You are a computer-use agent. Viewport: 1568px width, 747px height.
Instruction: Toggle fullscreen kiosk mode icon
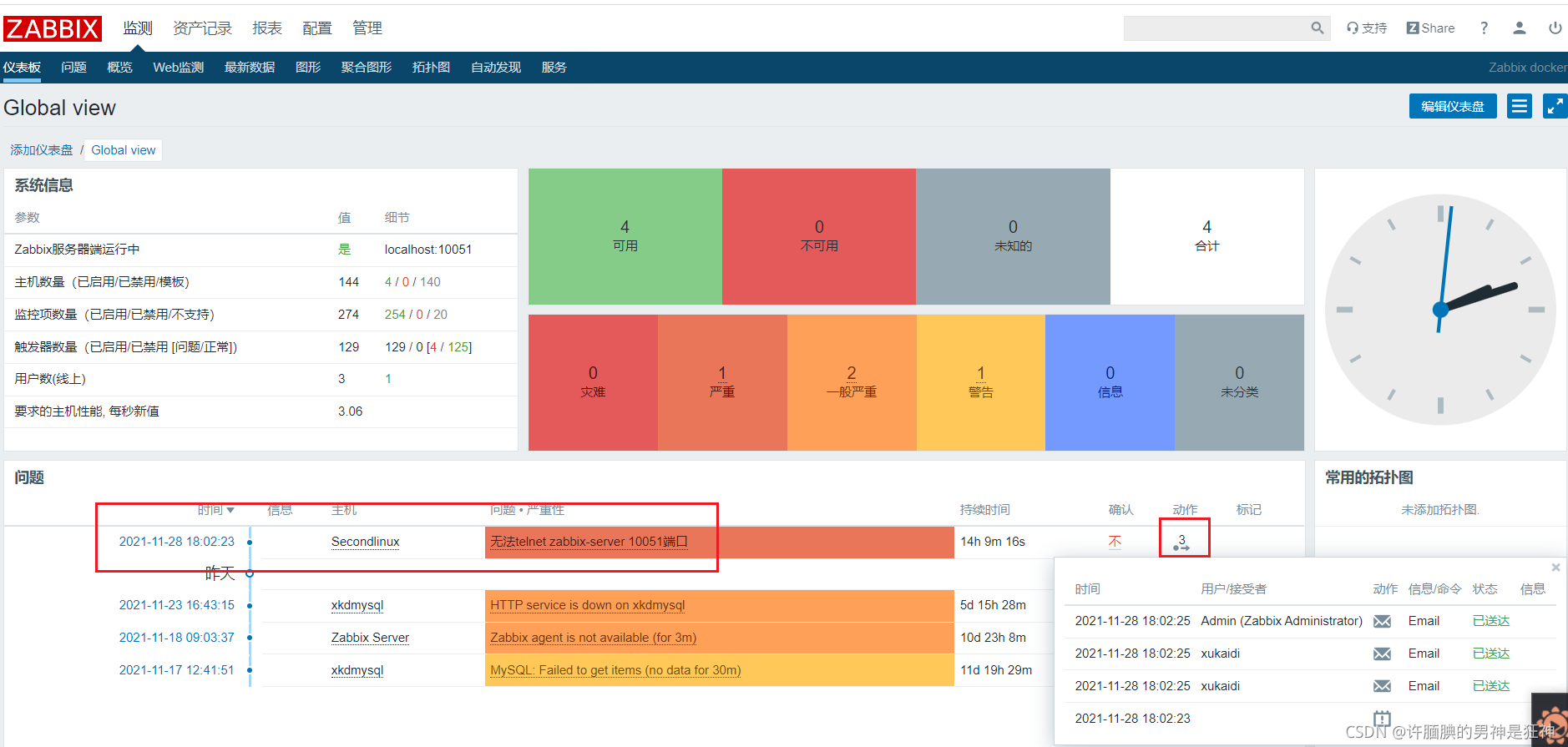pyautogui.click(x=1555, y=106)
